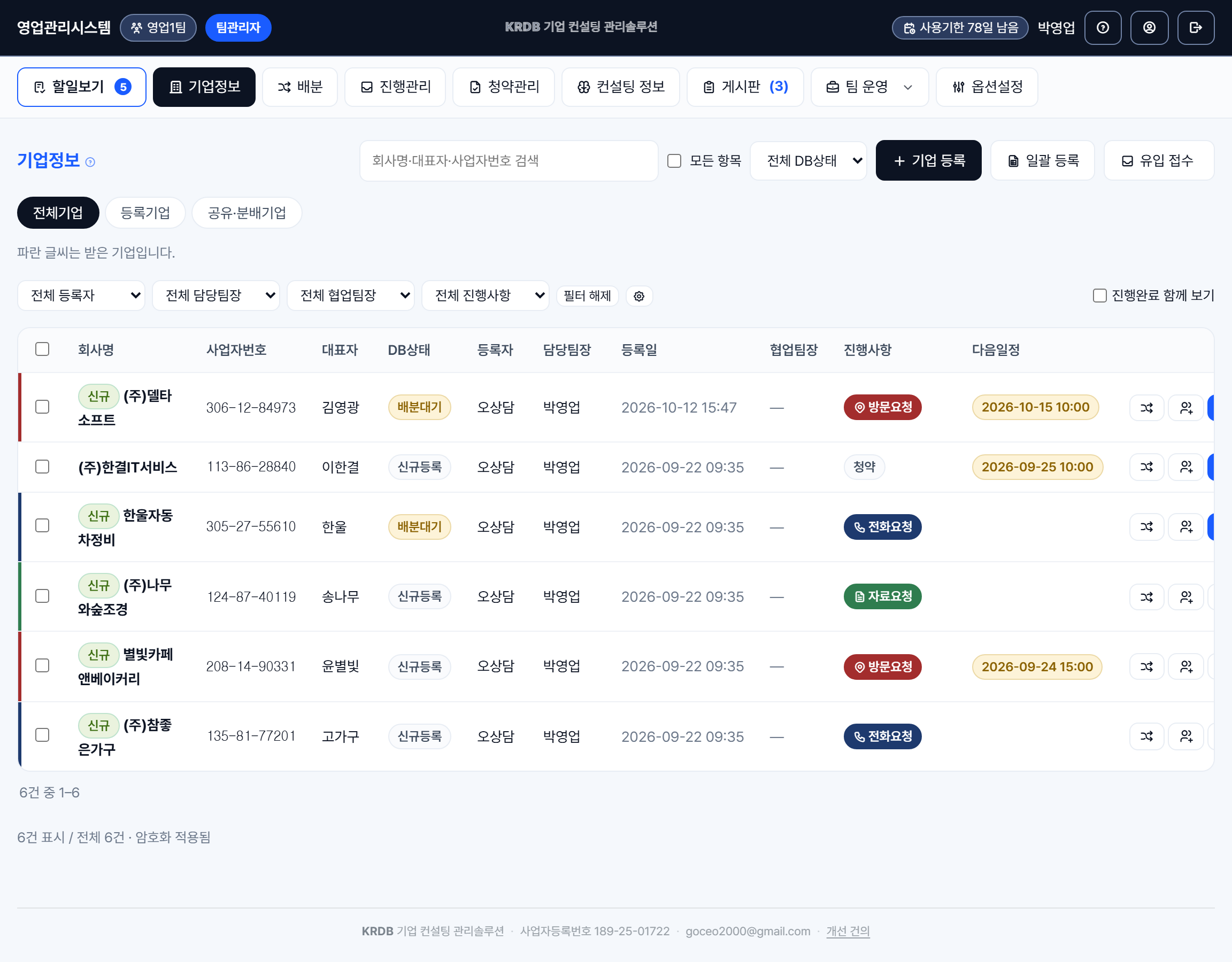This screenshot has height=962, width=1232.
Task: Open the 개선 건의 footer link
Action: tap(848, 931)
